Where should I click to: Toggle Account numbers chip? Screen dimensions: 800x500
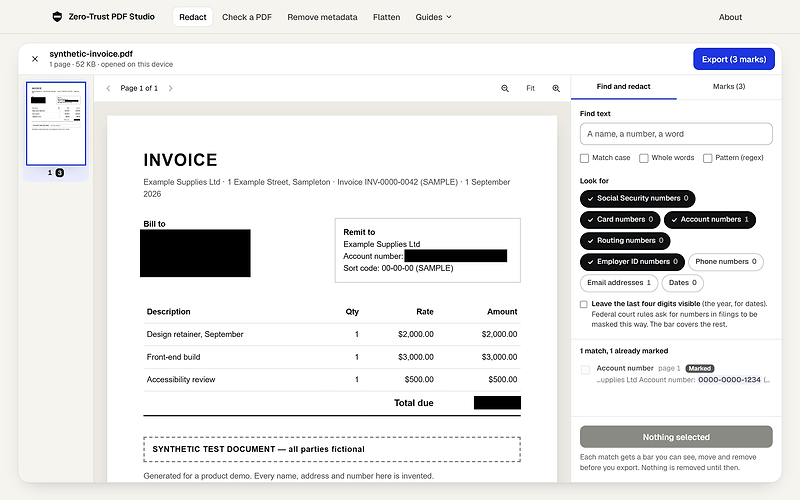(710, 219)
